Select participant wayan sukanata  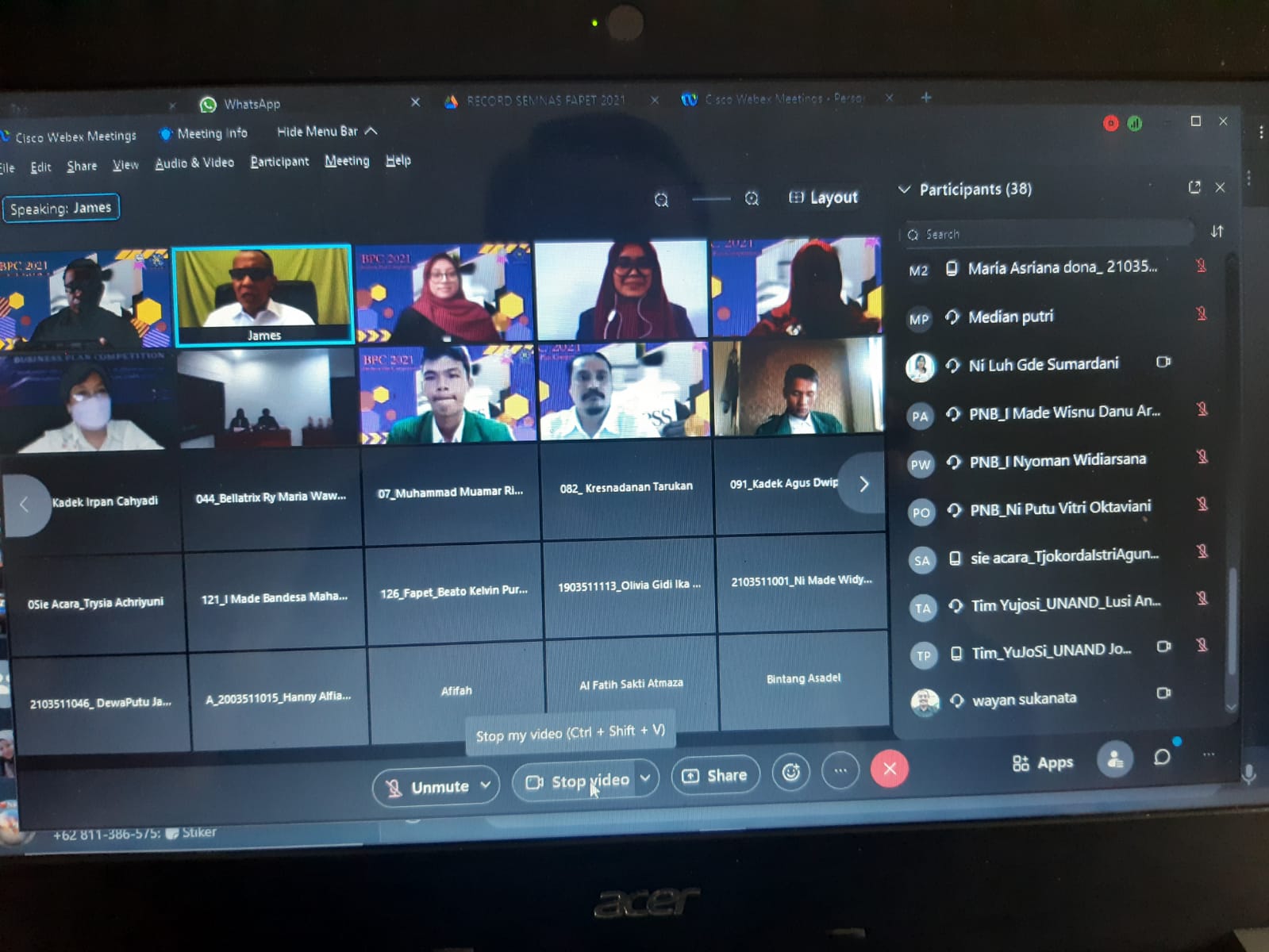click(1024, 700)
